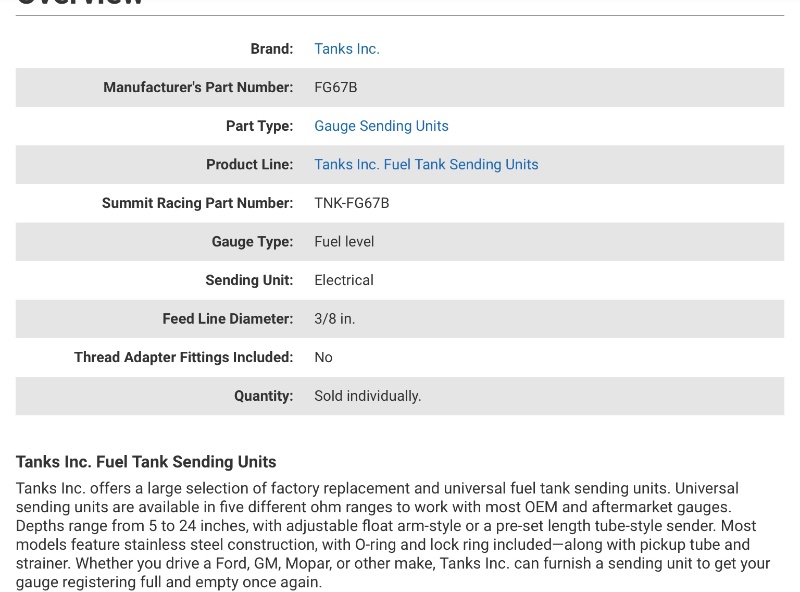Click the No value for thread adapter fittings
Image resolution: width=800 pixels, height=592 pixels.
pyautogui.click(x=323, y=357)
